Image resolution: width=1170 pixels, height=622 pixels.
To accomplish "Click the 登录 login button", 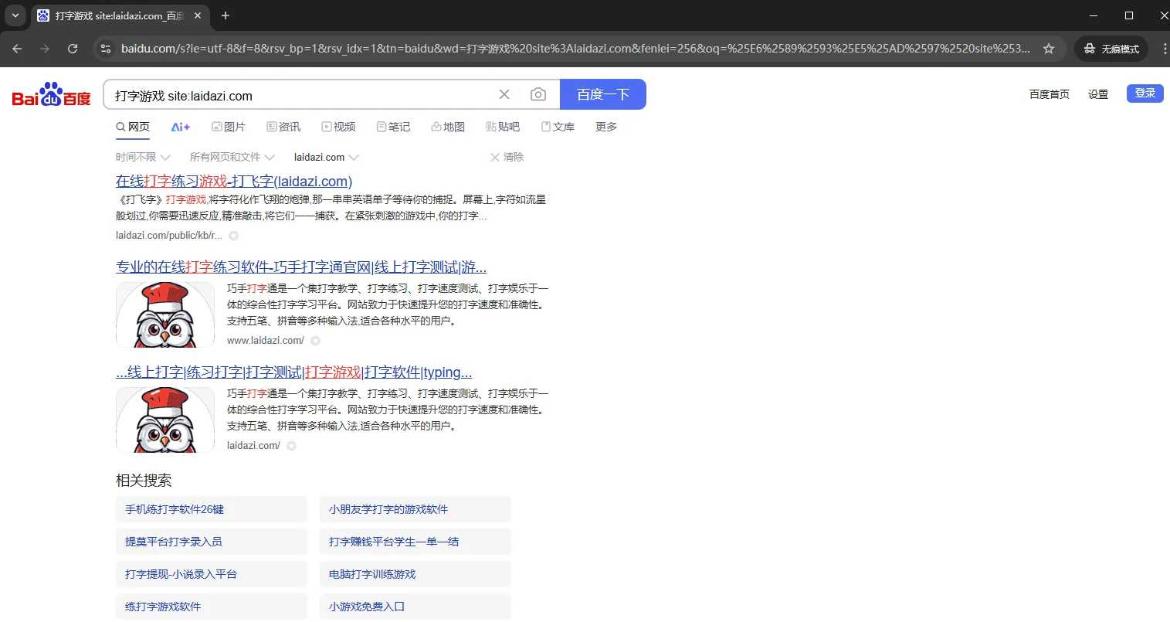I will click(1145, 93).
